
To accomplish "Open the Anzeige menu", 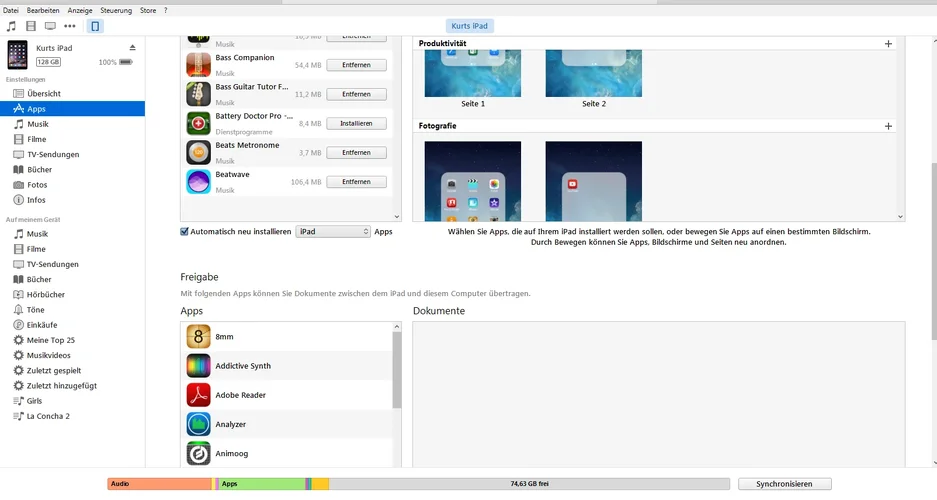I will click(x=80, y=10).
